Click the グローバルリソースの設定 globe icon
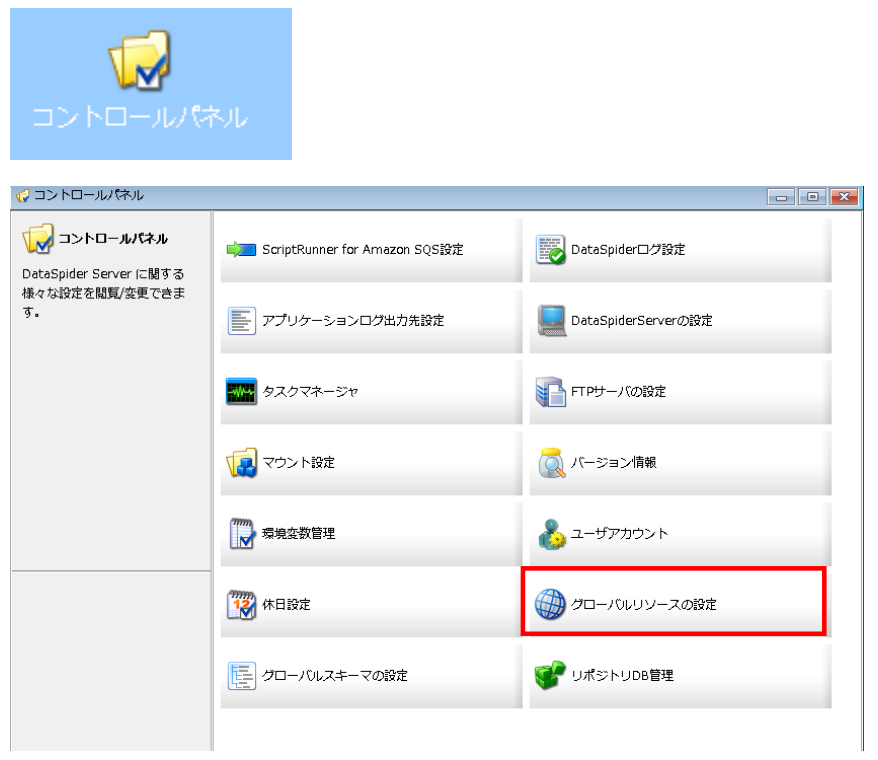This screenshot has height=760, width=878. click(x=551, y=604)
